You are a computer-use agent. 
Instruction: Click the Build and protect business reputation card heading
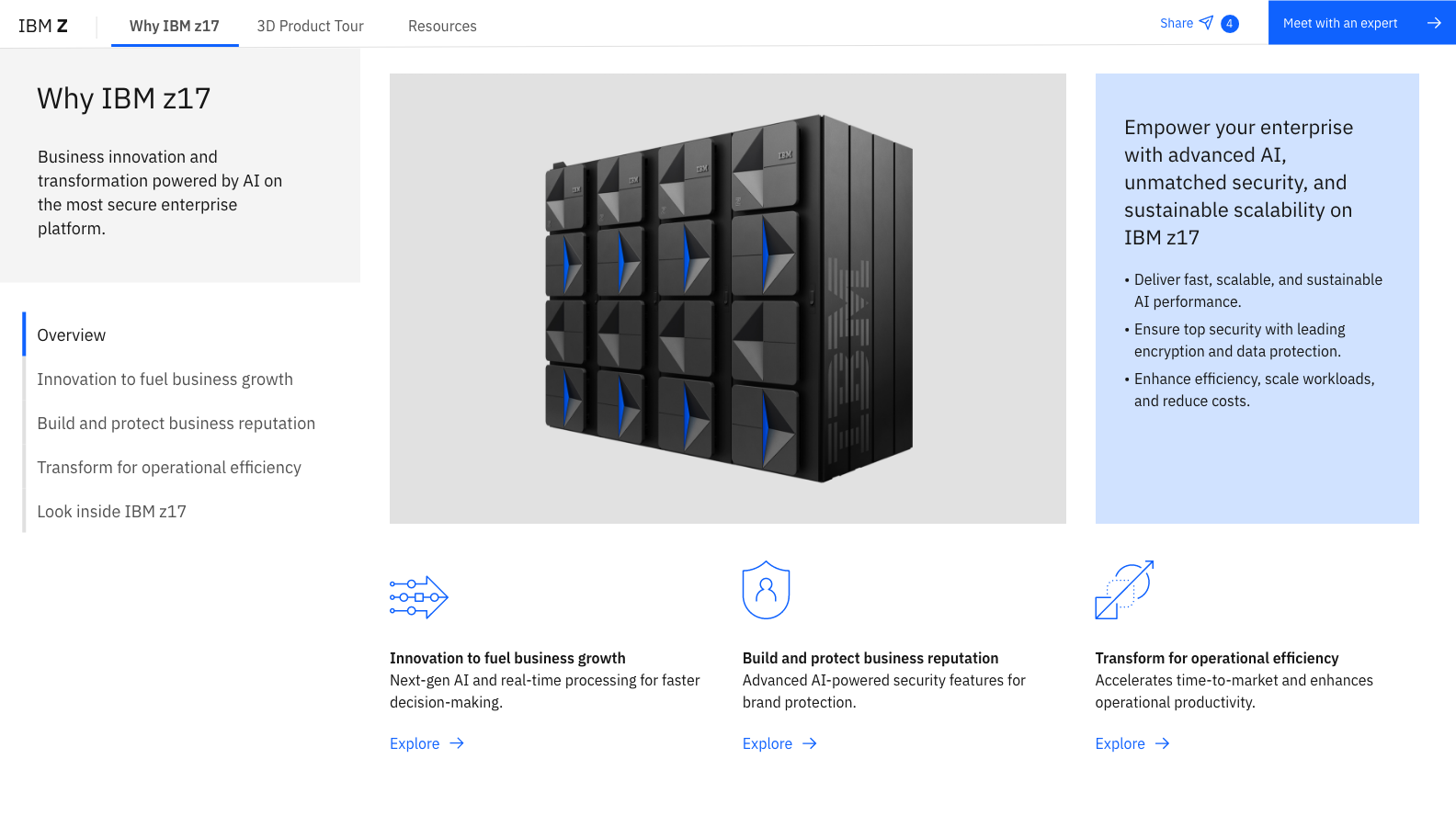[870, 658]
